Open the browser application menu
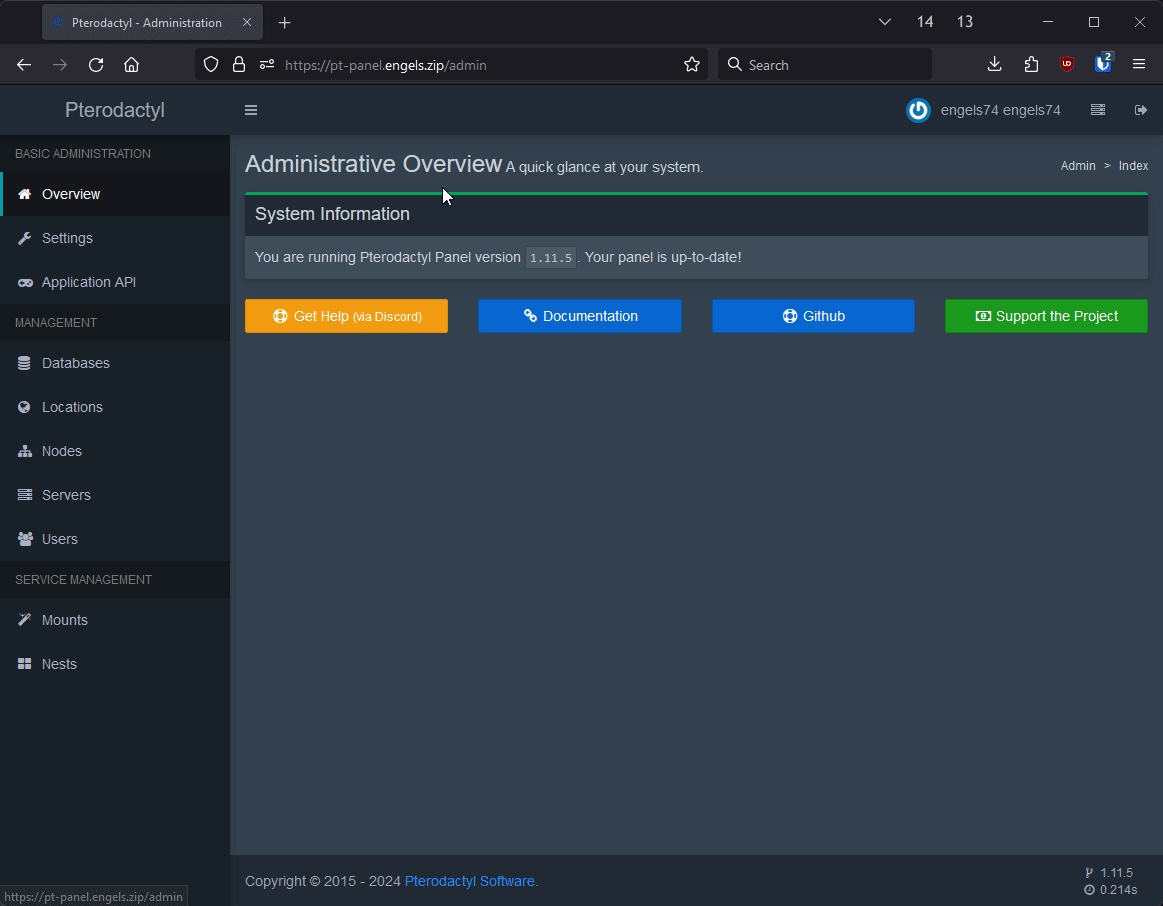Viewport: 1163px width, 906px height. 1139,65
